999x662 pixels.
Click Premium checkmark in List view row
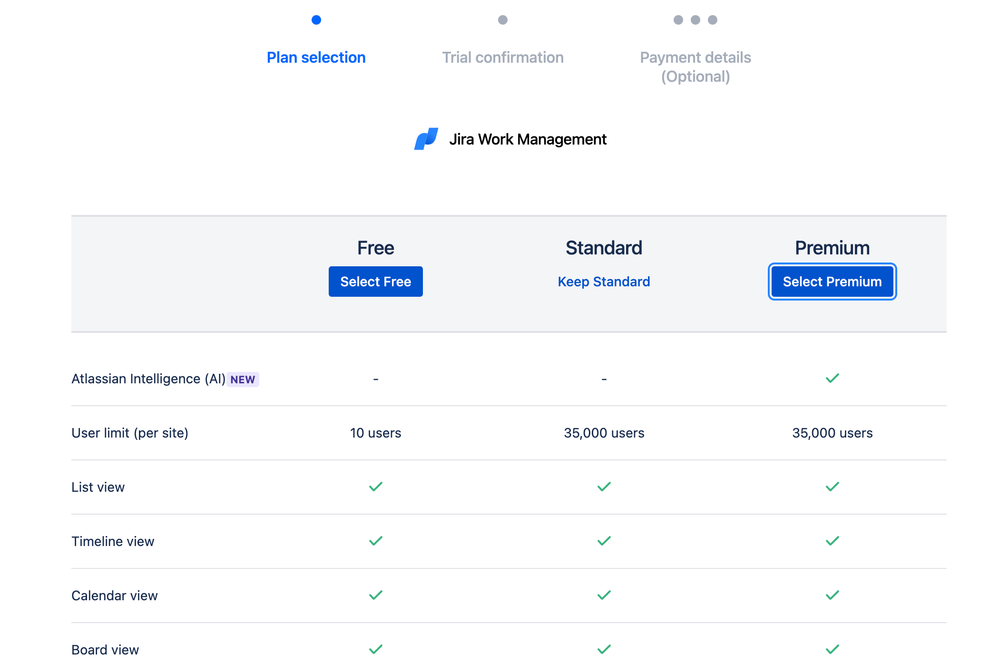[x=832, y=487]
